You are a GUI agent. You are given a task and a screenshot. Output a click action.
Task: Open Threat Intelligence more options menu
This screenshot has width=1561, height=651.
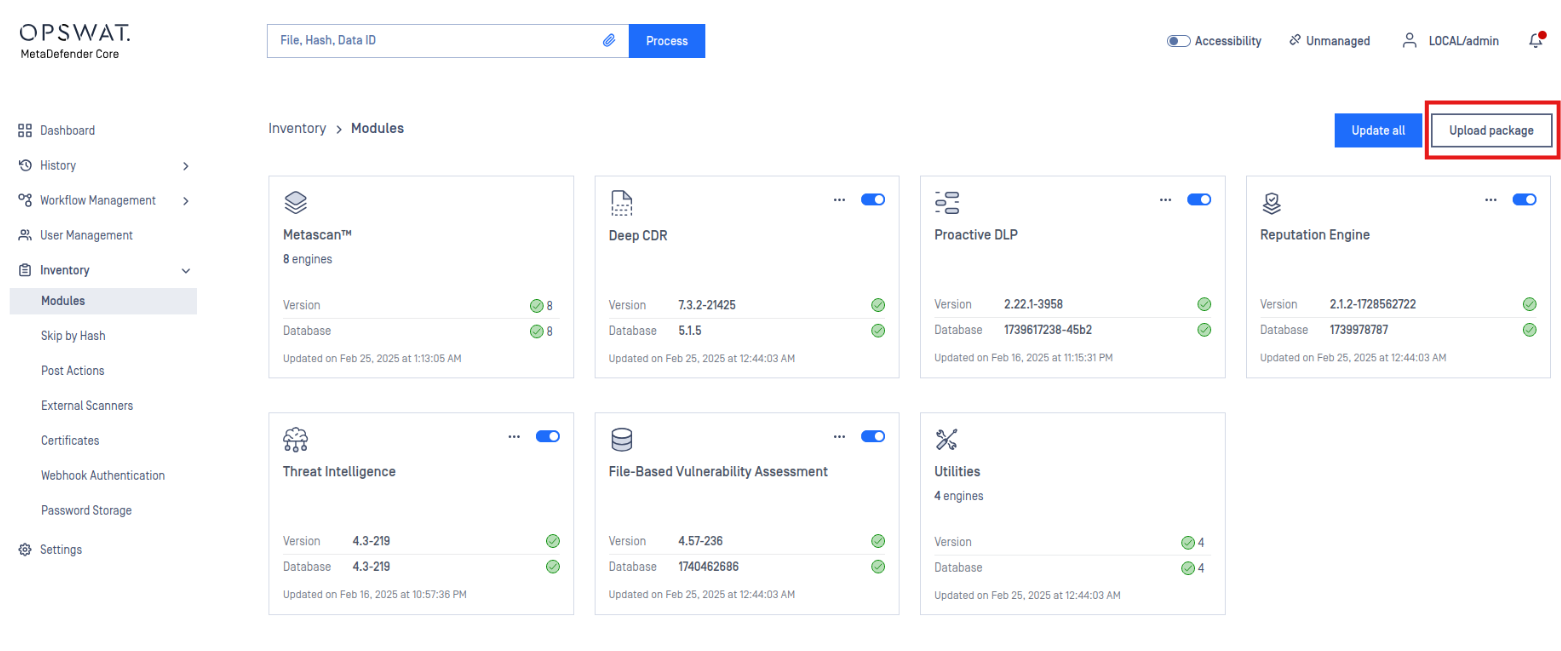(514, 436)
